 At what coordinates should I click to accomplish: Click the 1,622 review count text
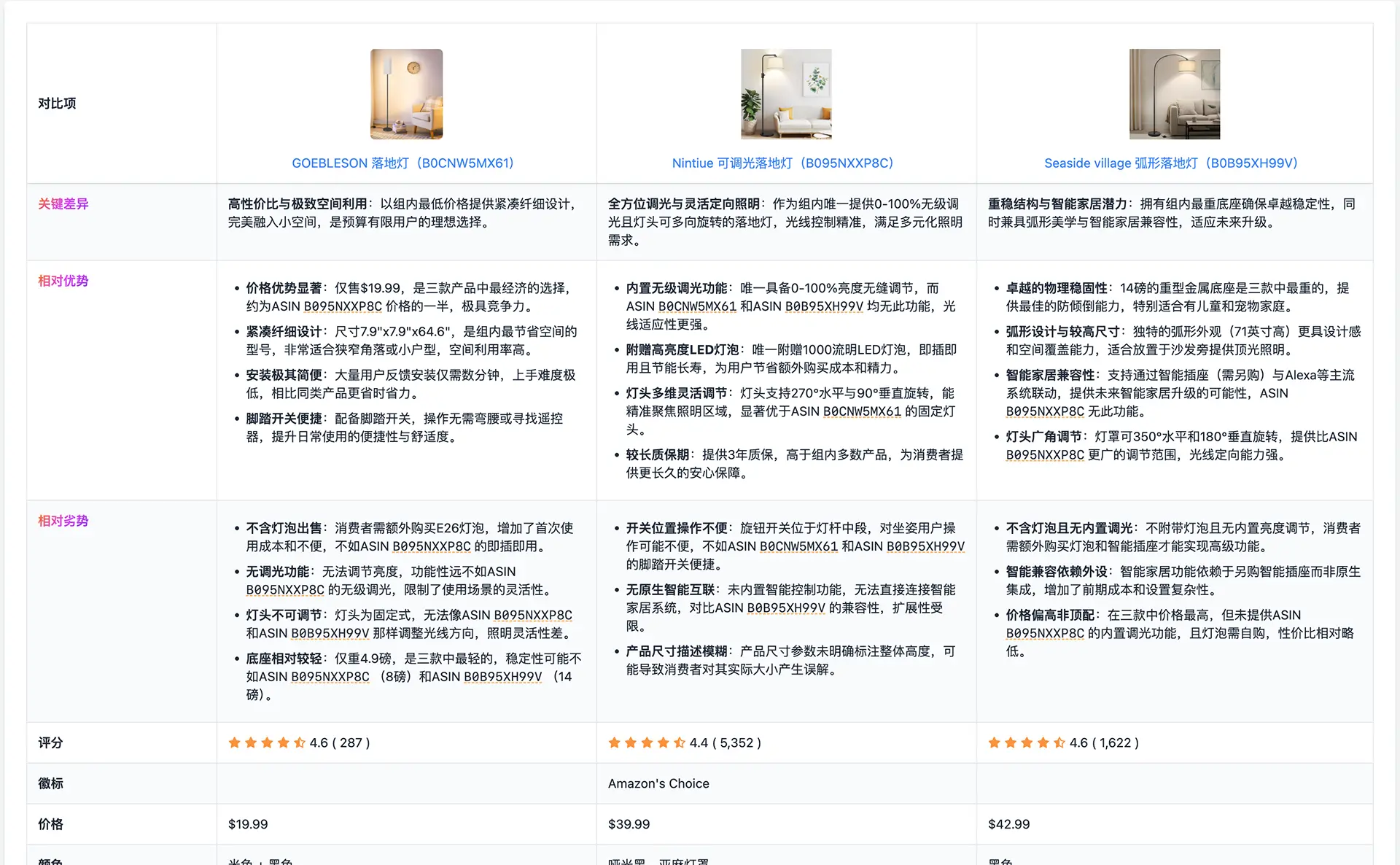pos(1115,742)
